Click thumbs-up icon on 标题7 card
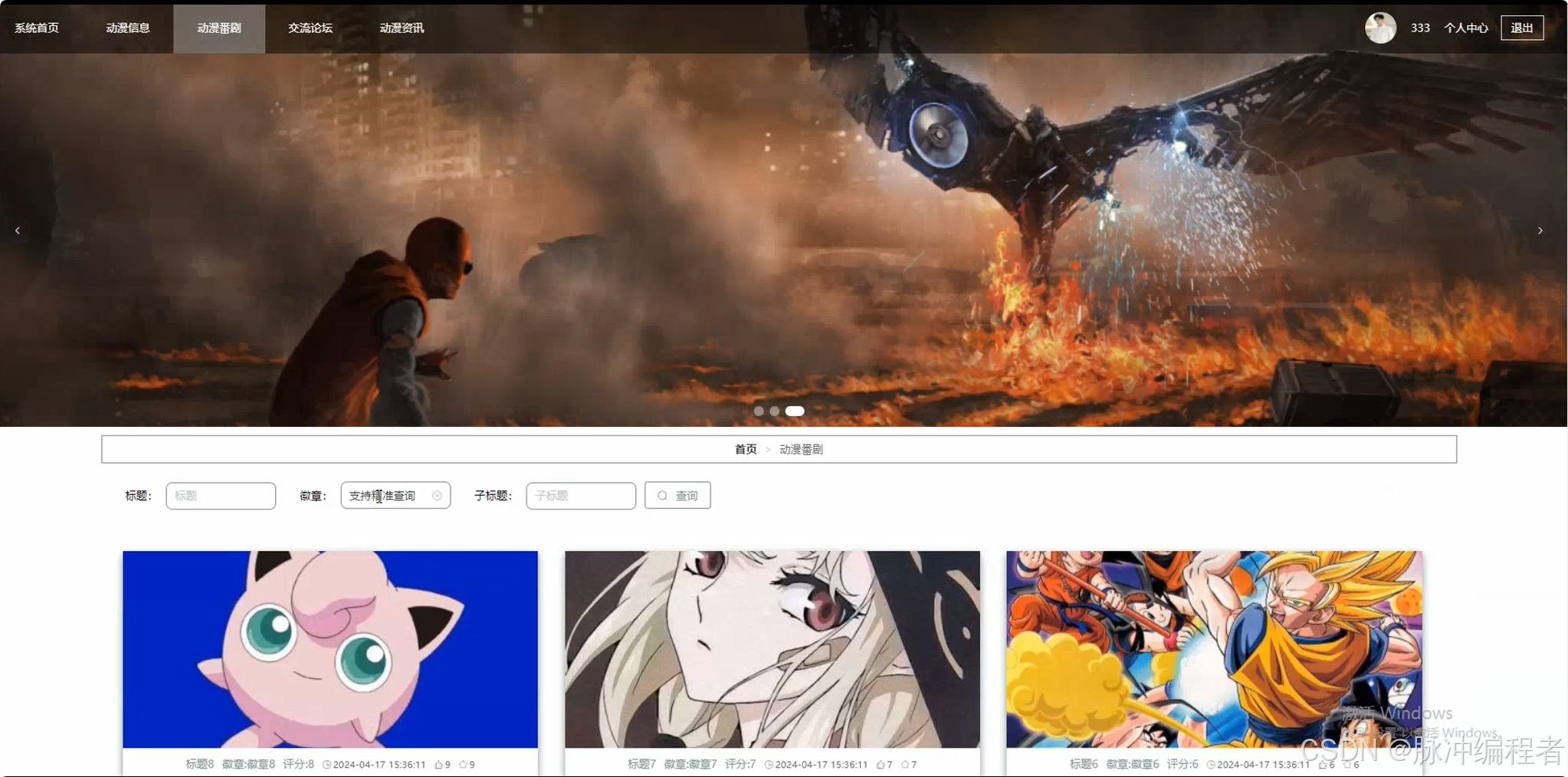This screenshot has width=1568, height=777. 881,765
